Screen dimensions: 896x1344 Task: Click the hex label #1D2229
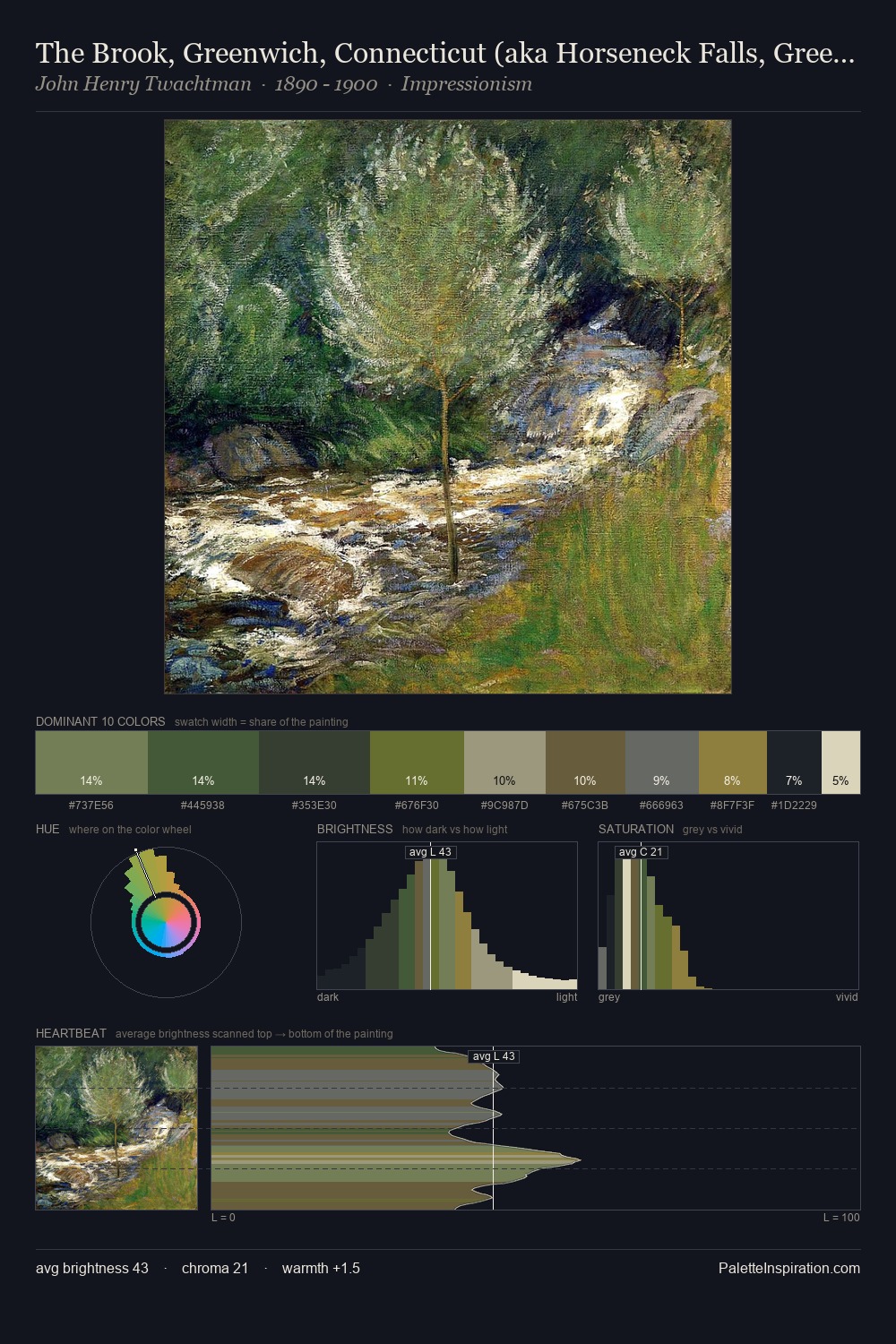tap(794, 806)
